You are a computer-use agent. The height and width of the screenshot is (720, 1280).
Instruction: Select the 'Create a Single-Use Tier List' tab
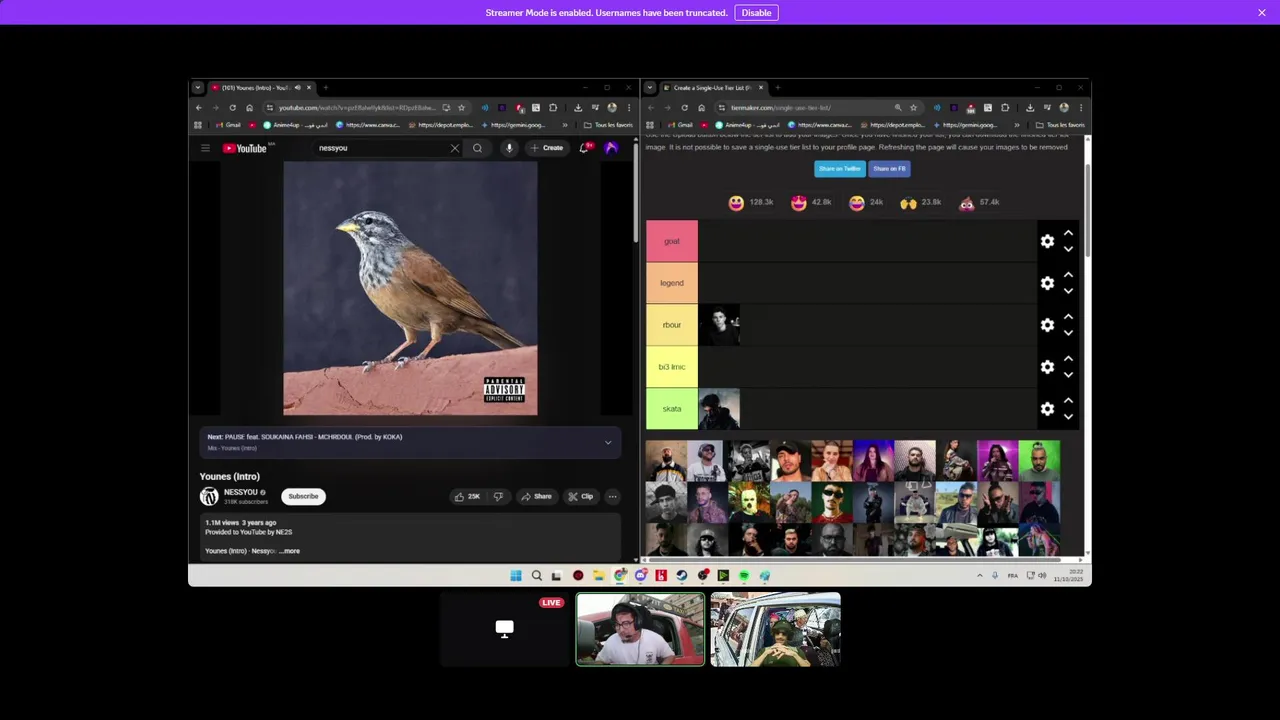712,88
